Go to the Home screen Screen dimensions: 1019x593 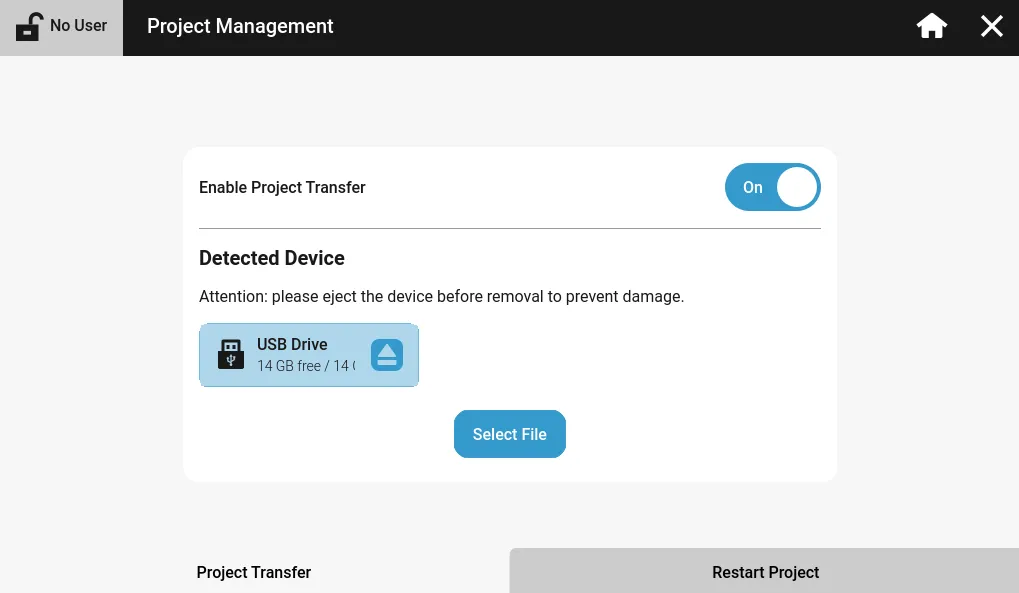932,27
